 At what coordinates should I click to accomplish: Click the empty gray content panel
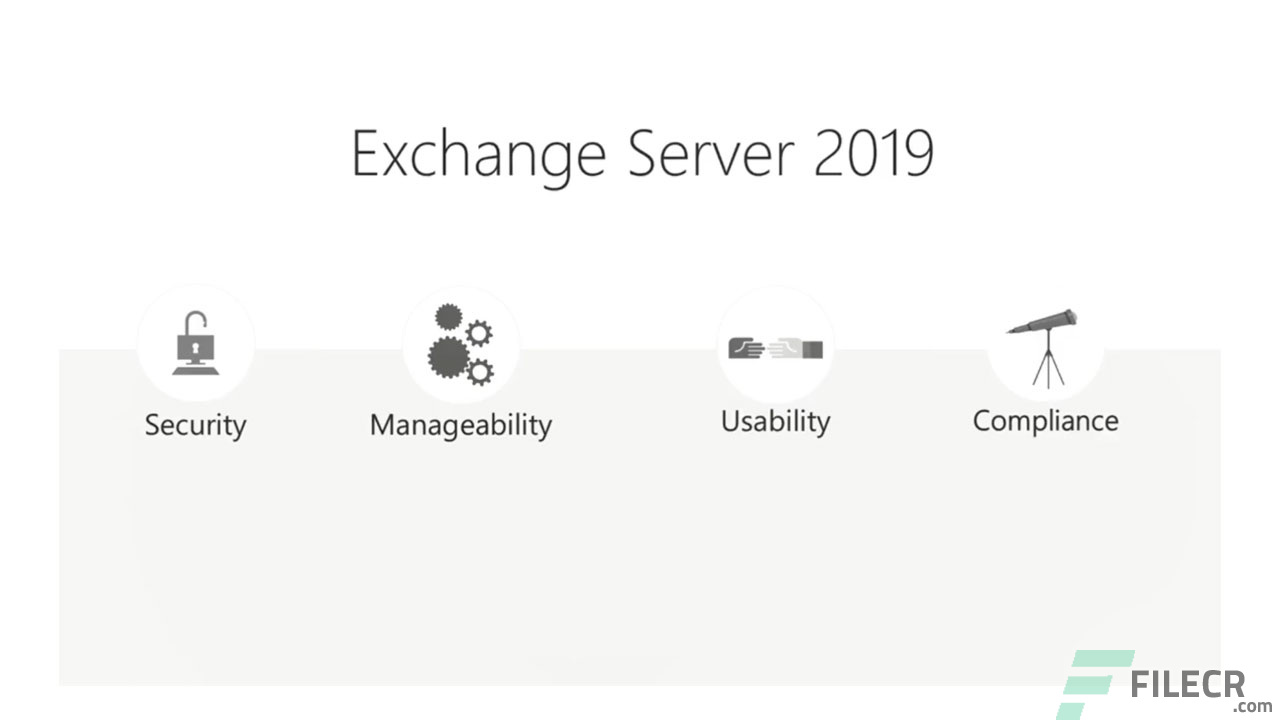tap(640, 560)
